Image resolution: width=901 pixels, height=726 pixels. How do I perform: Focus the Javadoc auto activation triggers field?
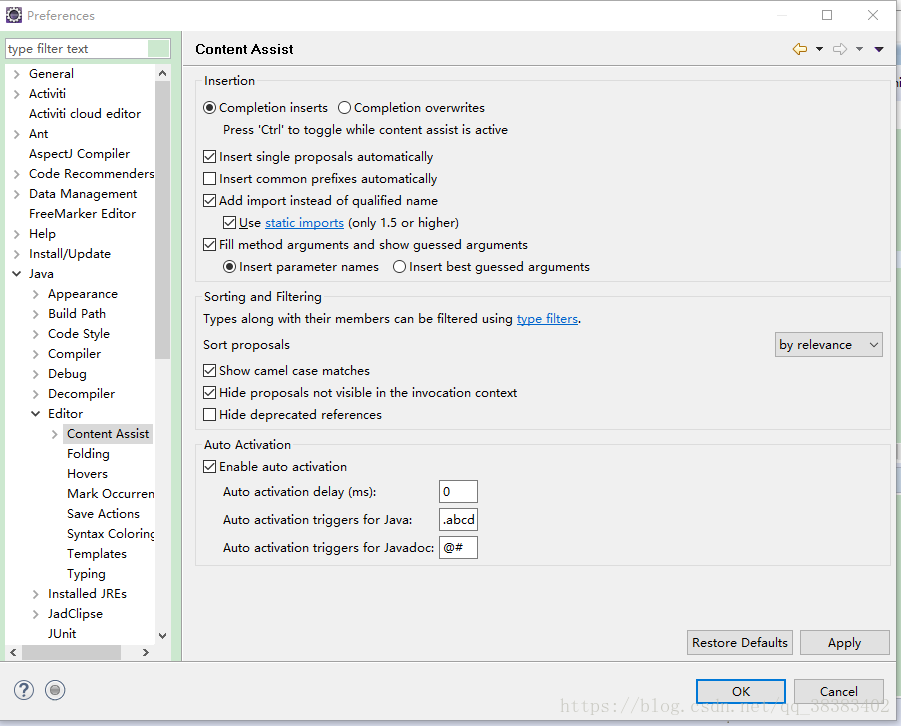pyautogui.click(x=458, y=548)
